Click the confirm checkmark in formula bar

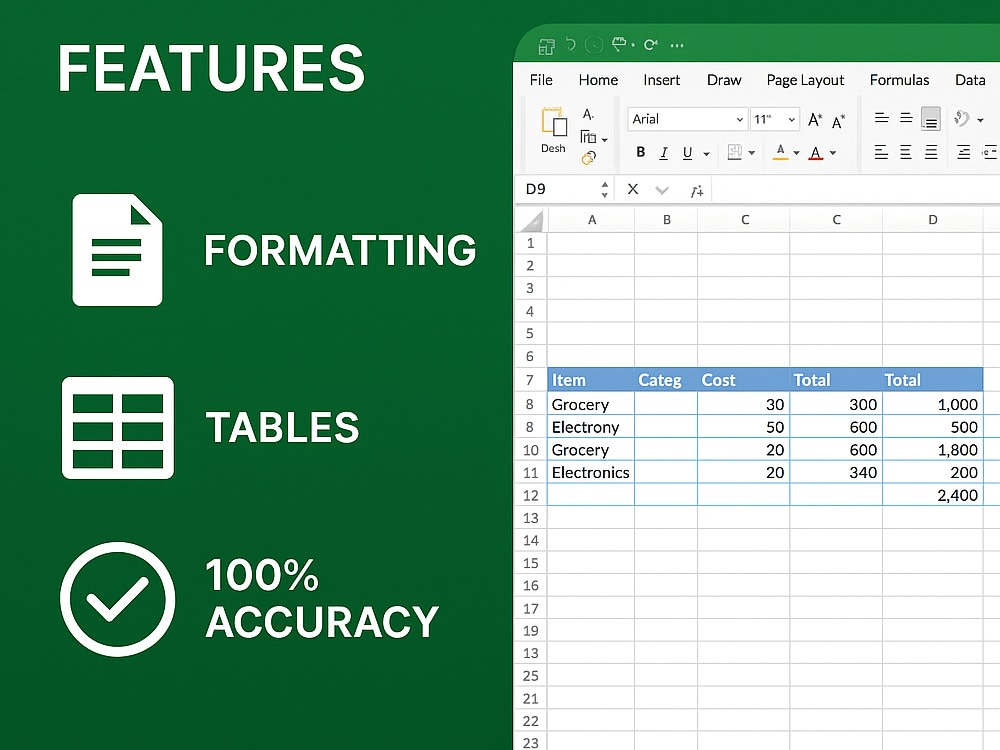662,190
